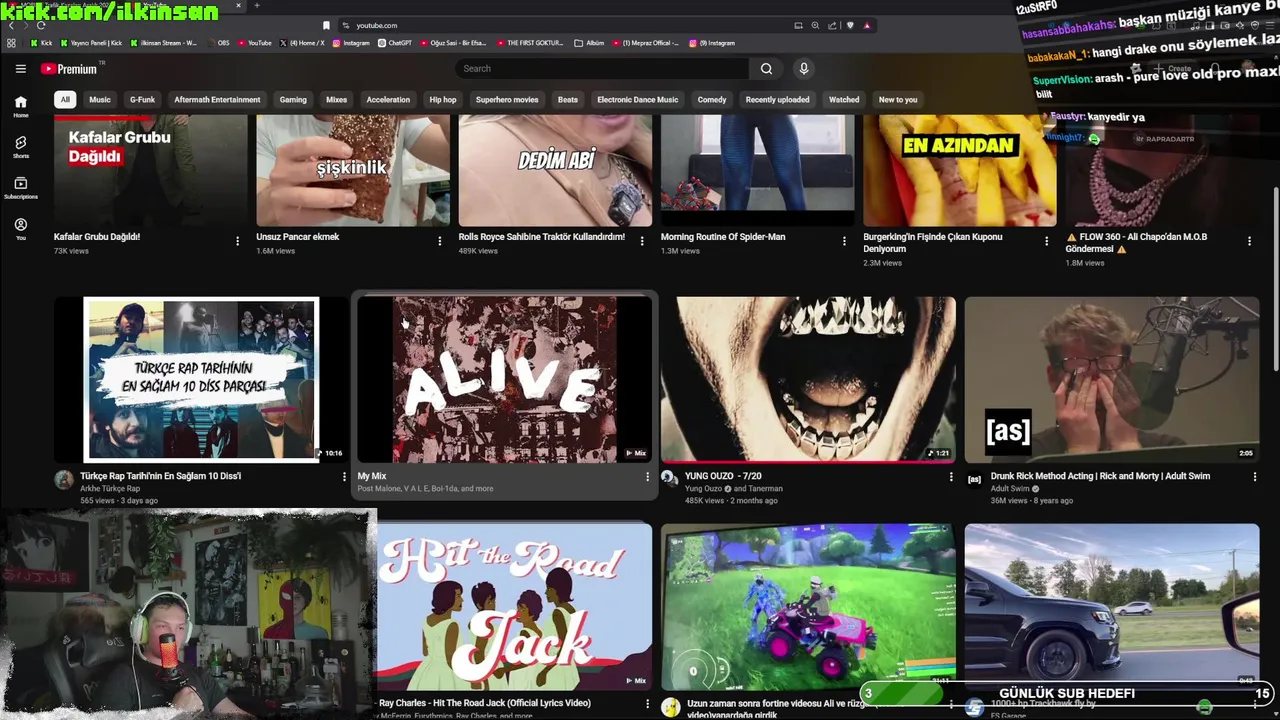Open options for Burgerking'in Fişinde video

pos(1046,241)
